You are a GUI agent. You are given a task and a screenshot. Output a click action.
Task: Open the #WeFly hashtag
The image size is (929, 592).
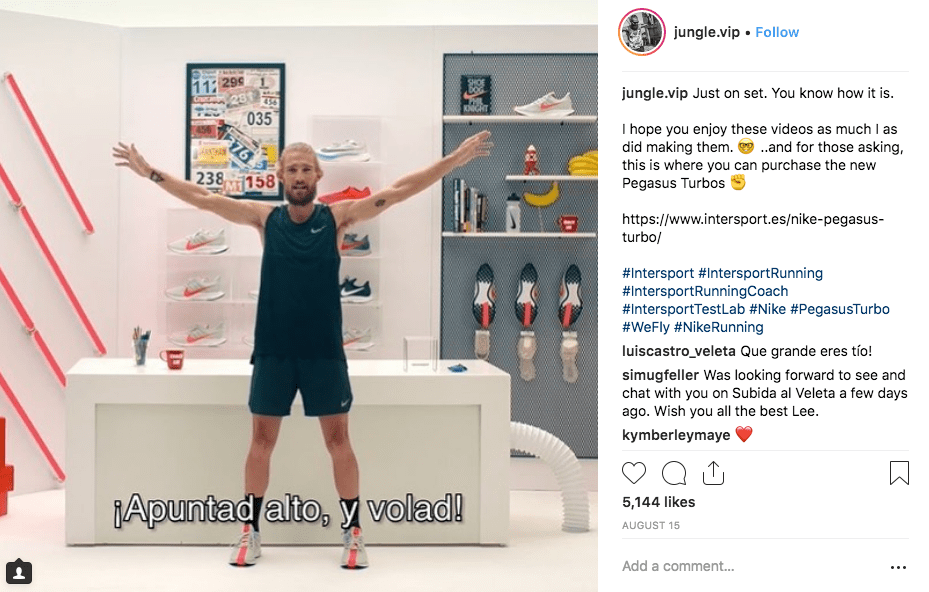(646, 327)
